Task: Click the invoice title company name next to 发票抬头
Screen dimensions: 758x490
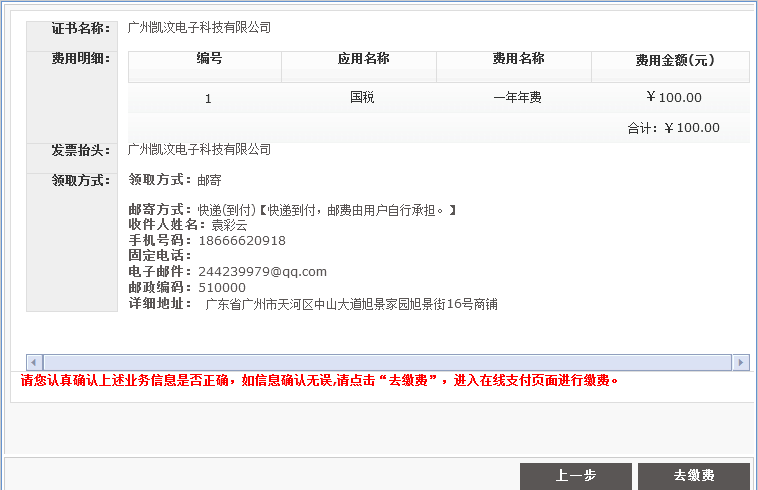Action: [x=199, y=149]
